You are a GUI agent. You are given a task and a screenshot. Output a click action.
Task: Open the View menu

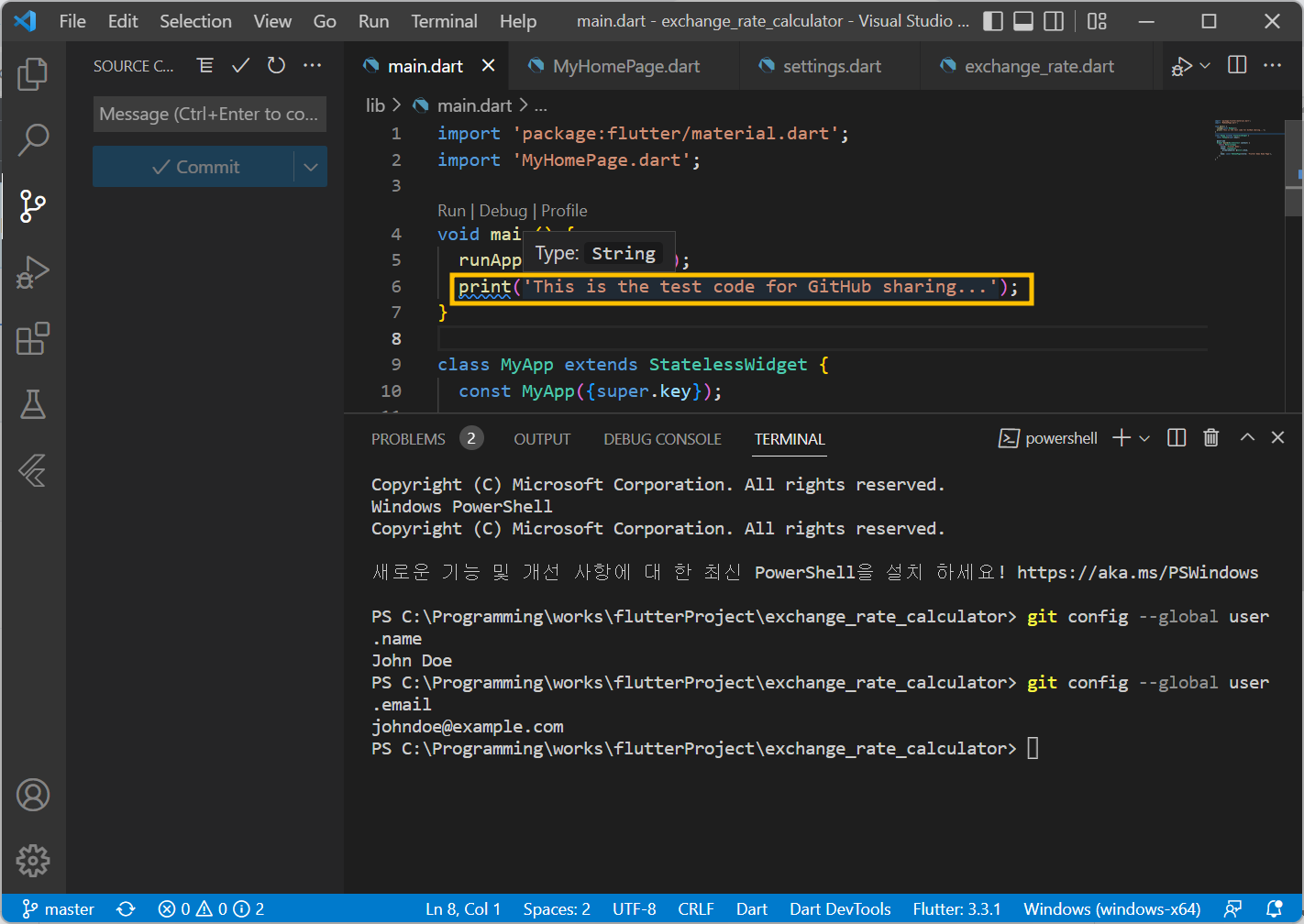[x=272, y=21]
